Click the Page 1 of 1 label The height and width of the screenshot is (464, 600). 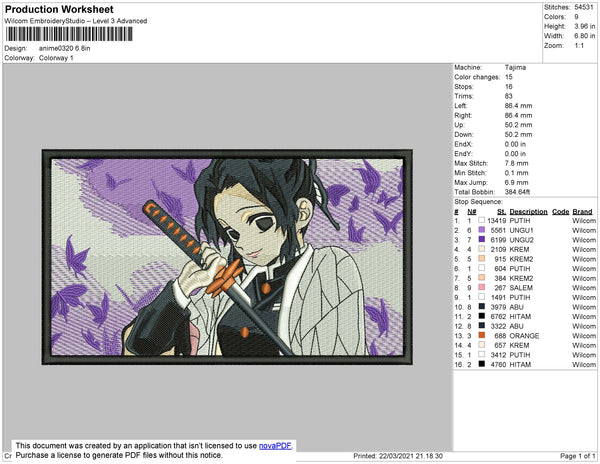click(x=577, y=456)
